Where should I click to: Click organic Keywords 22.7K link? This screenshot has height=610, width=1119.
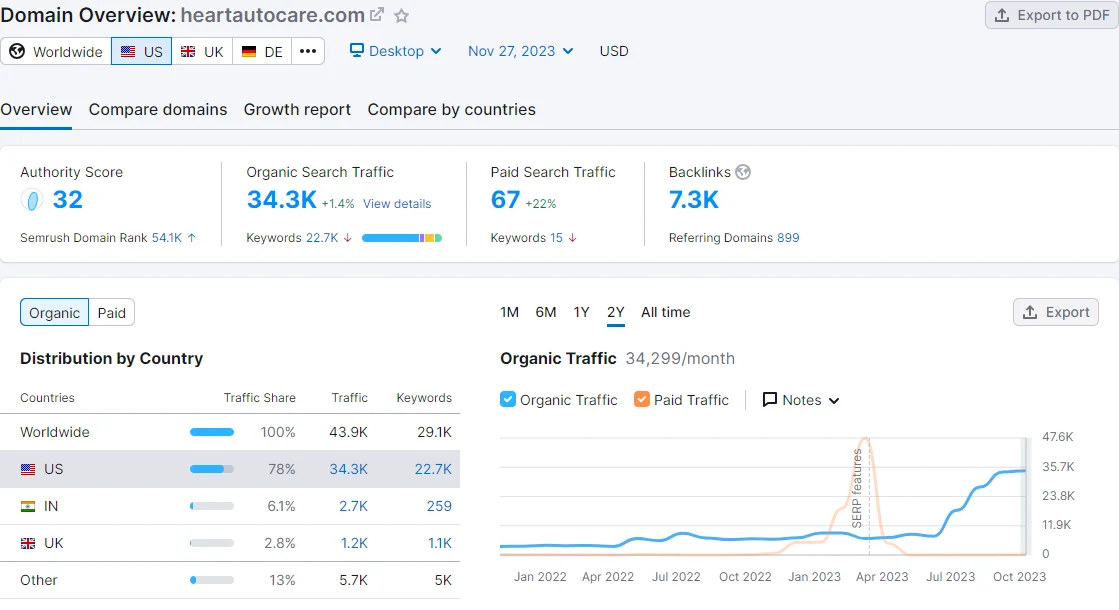(322, 238)
